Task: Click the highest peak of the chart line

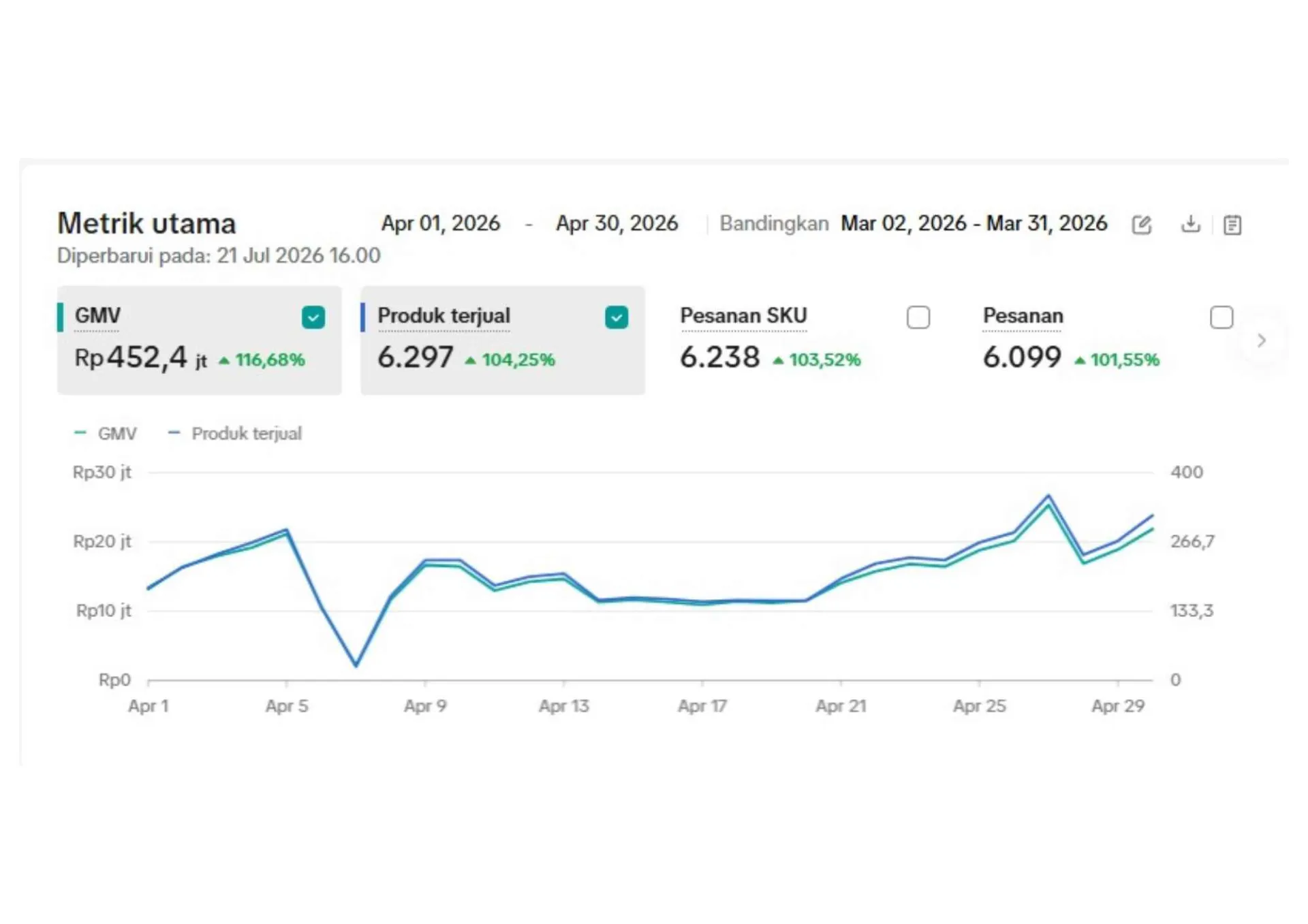Action: pyautogui.click(x=1048, y=496)
